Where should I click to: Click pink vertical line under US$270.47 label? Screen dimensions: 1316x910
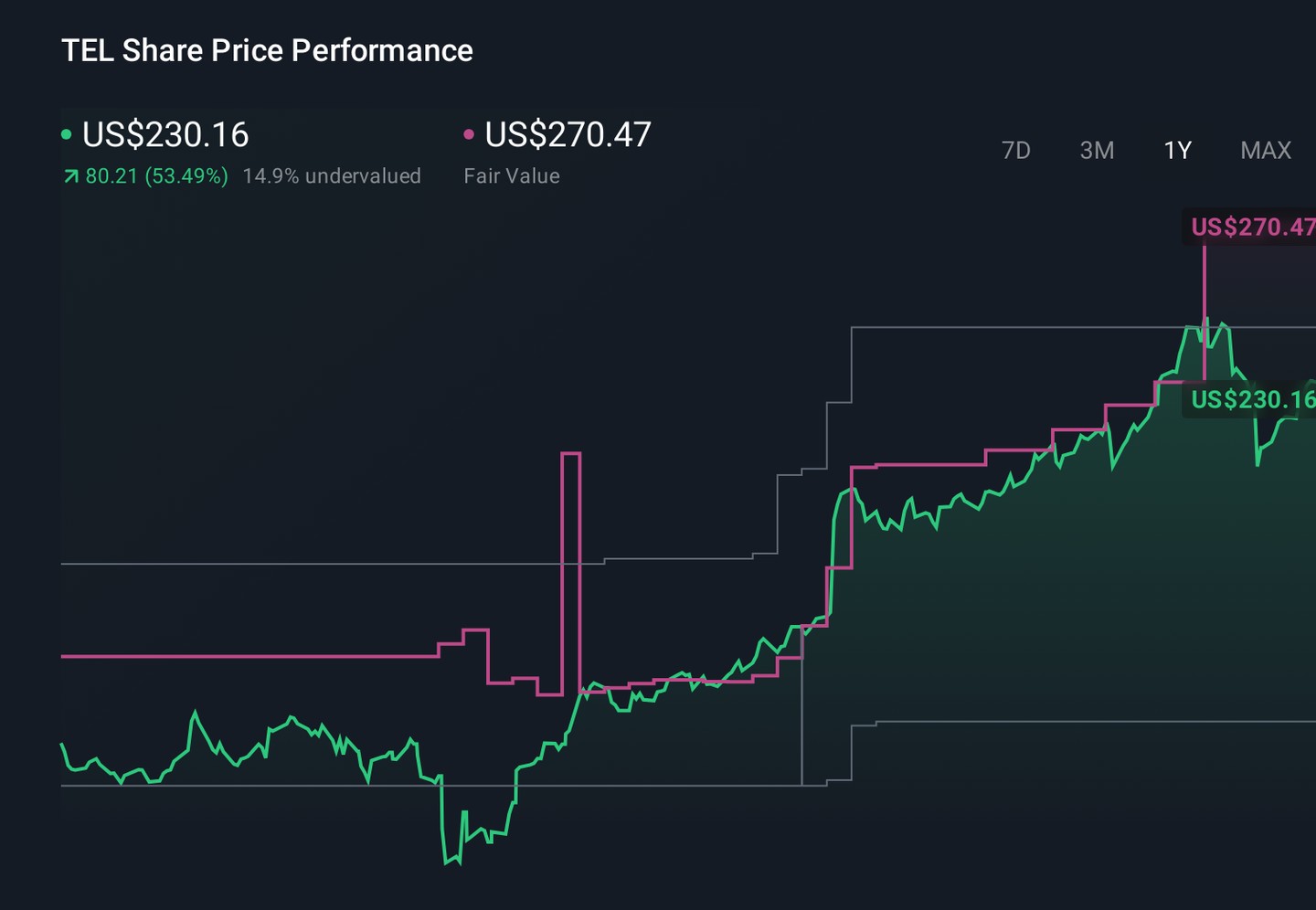(x=1205, y=312)
